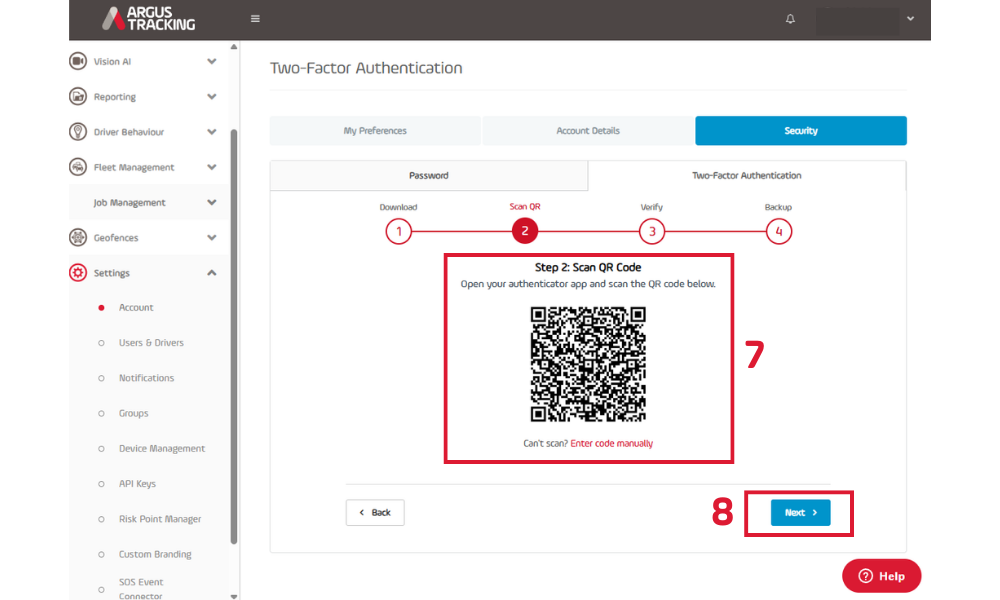Click step 1 Download circle
Screen dimensions: 1000x600
[399, 231]
